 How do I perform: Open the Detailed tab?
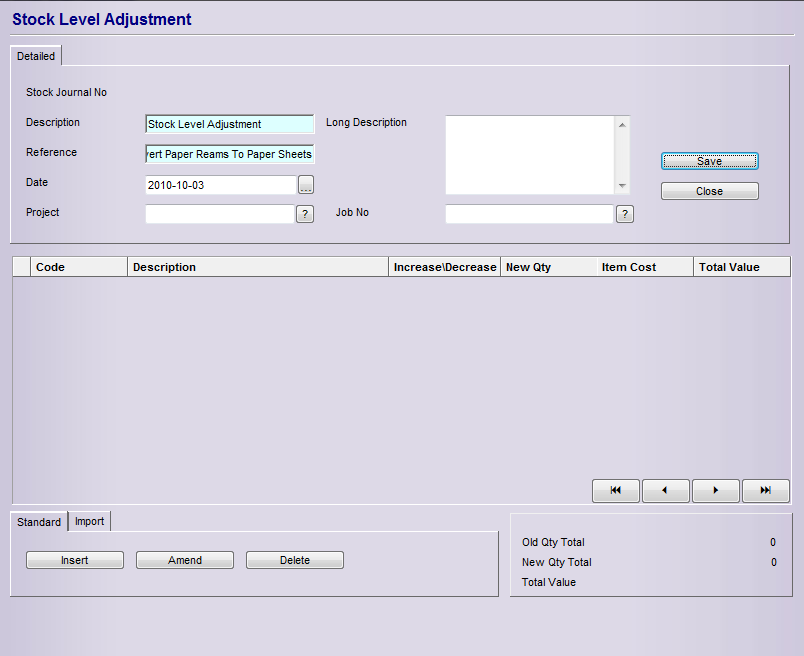(36, 56)
